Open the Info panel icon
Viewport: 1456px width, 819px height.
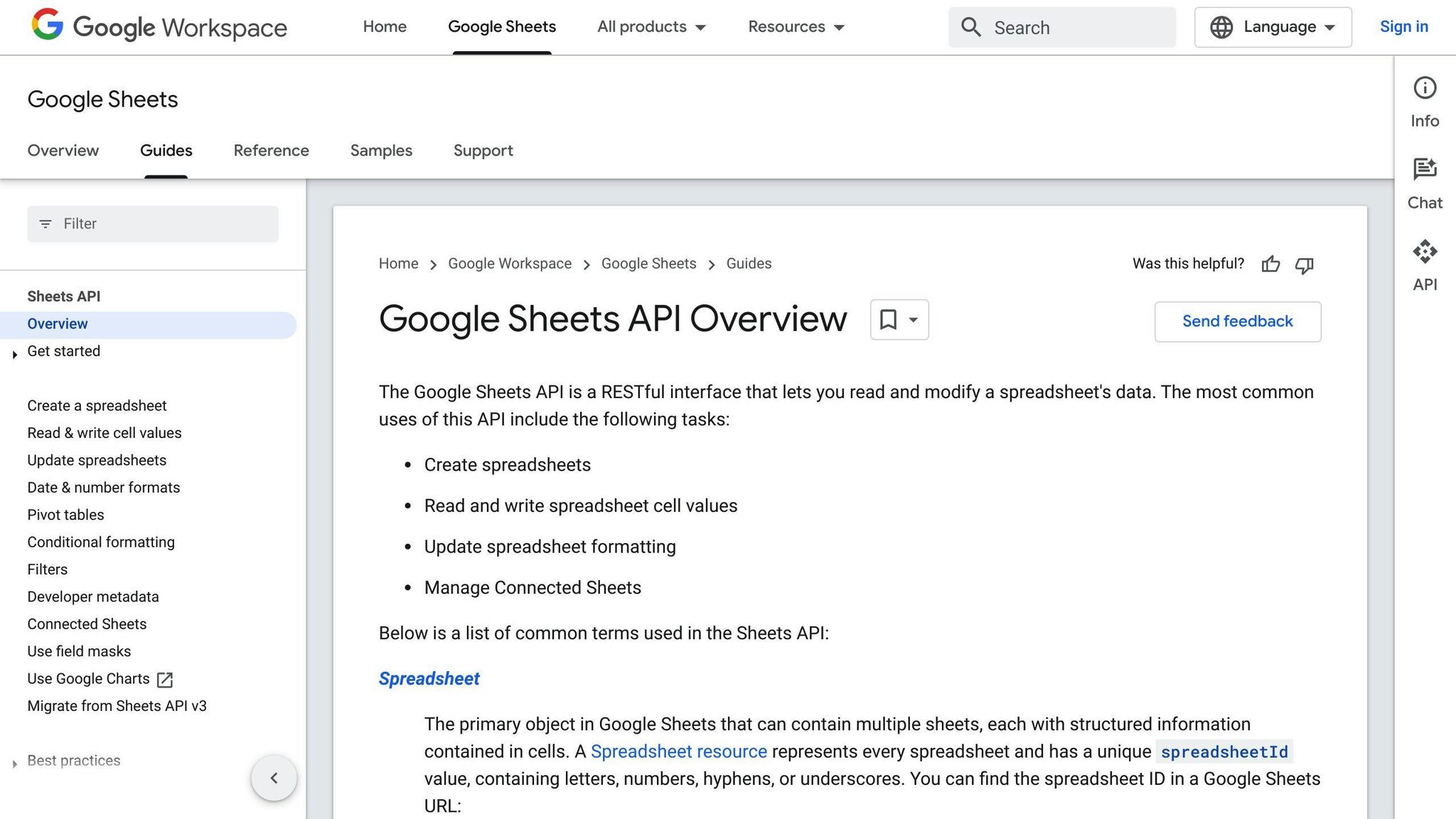(x=1424, y=88)
